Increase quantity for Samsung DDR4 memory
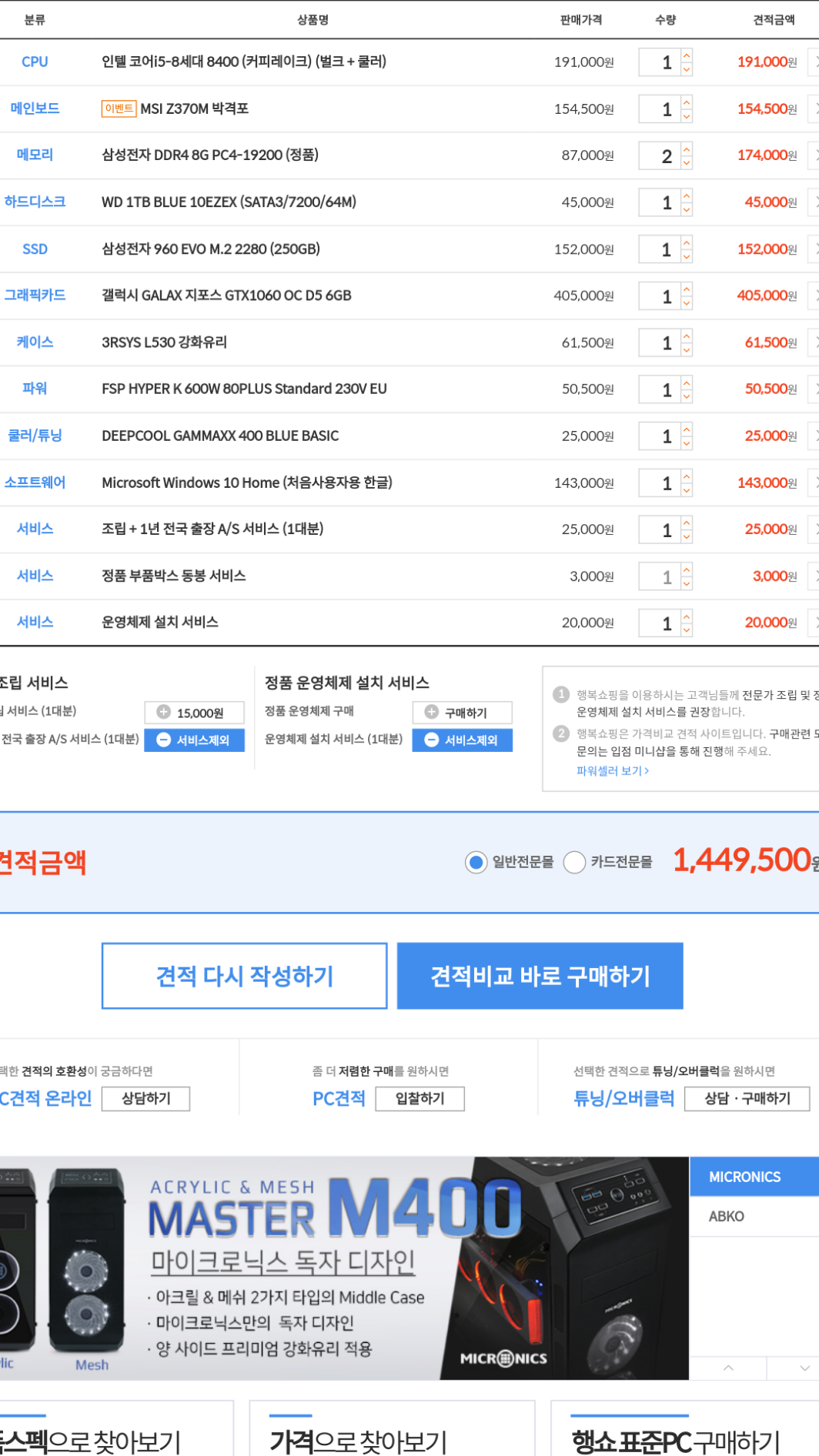819x1456 pixels. click(x=687, y=149)
